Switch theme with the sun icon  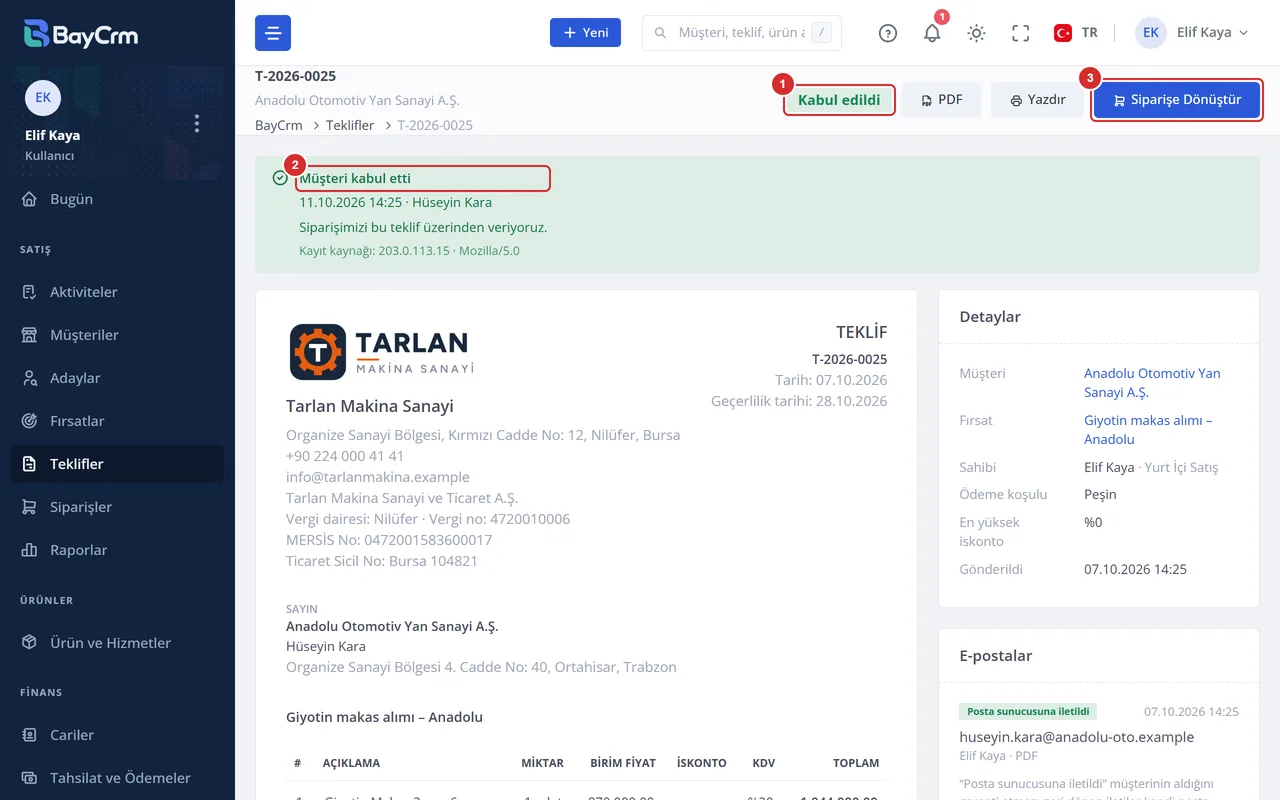click(x=977, y=33)
